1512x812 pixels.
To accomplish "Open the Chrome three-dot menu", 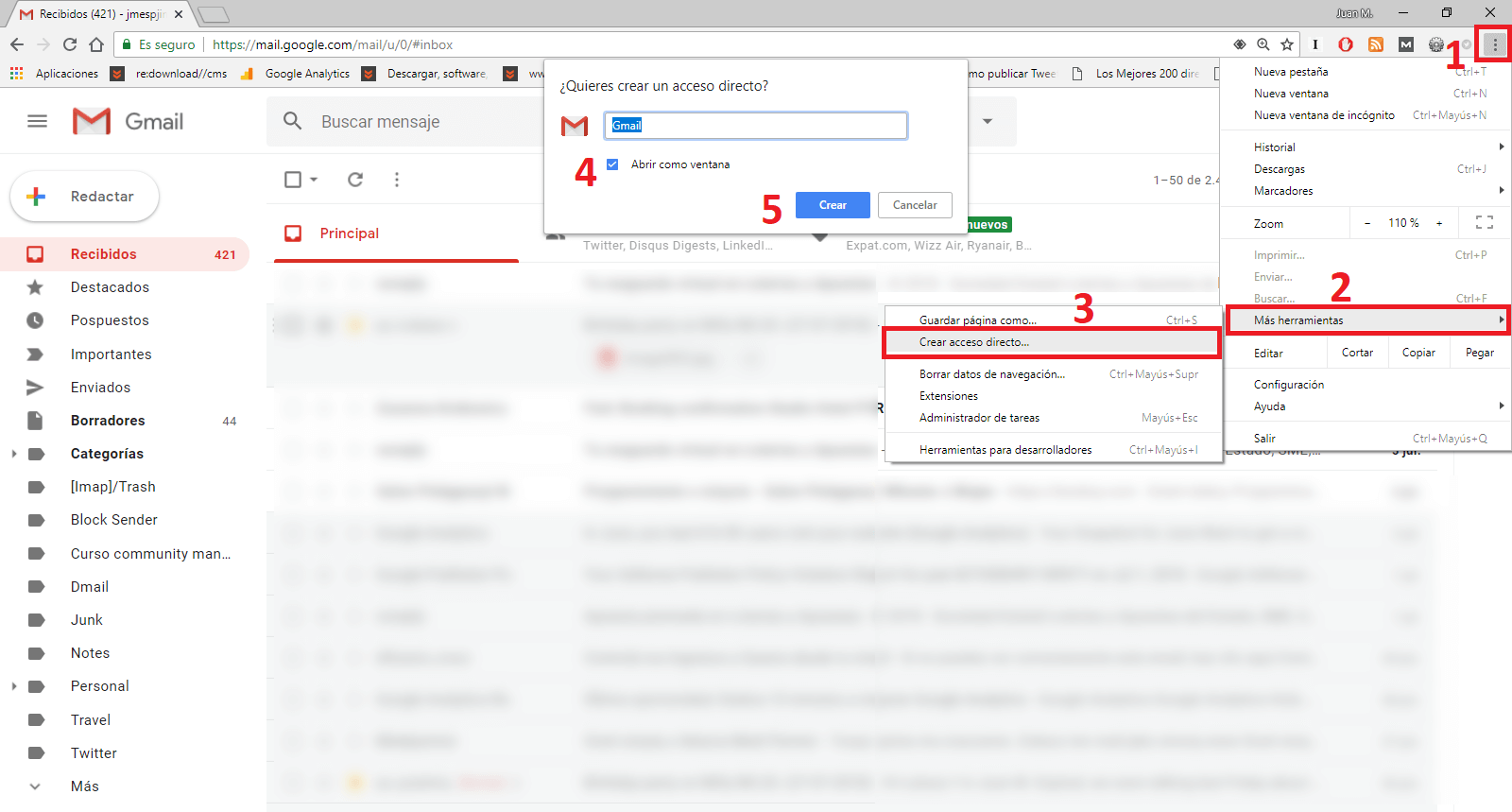I will click(x=1495, y=44).
